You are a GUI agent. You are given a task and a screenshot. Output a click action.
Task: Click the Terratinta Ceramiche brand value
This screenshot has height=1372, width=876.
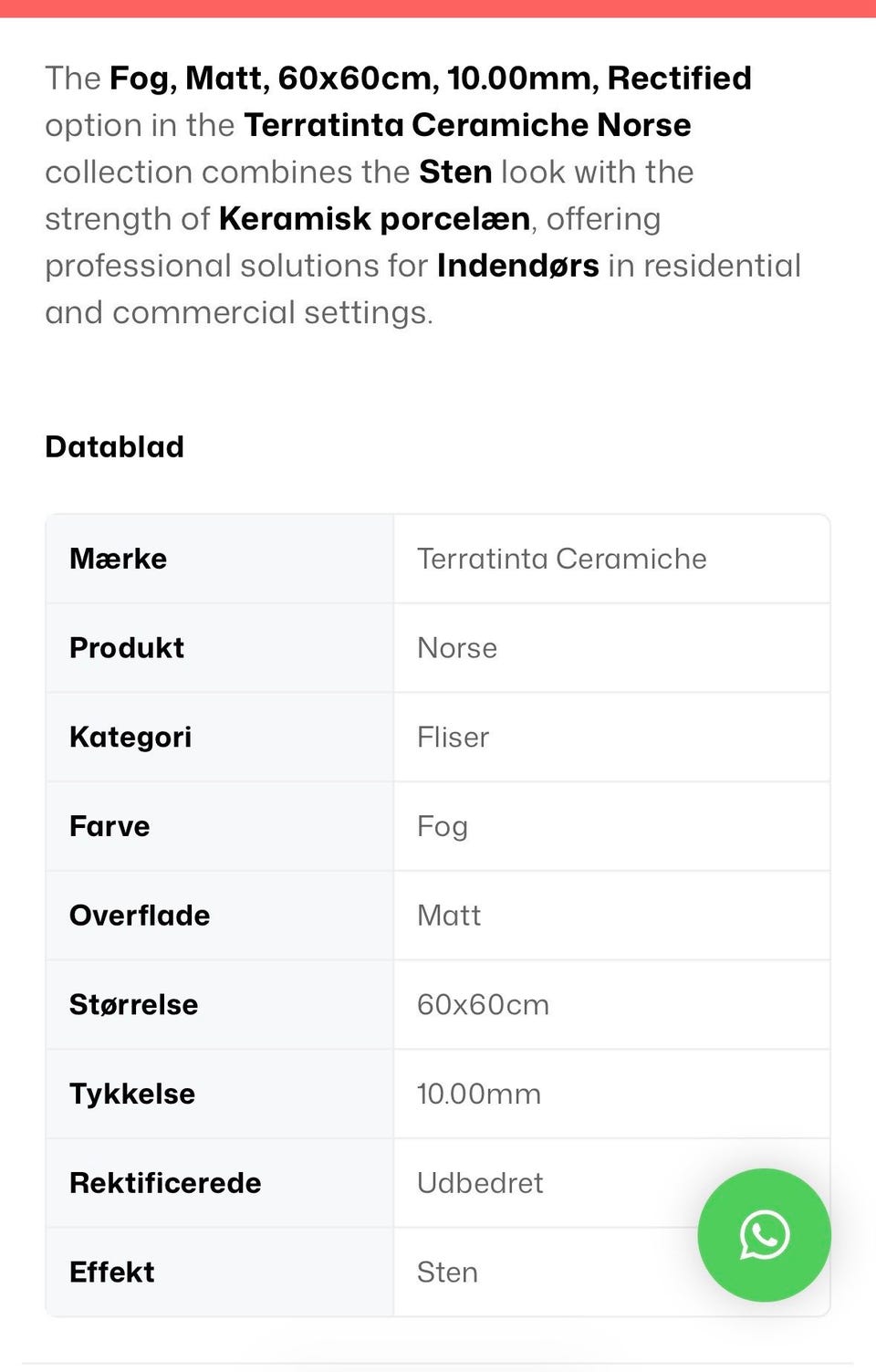click(561, 559)
